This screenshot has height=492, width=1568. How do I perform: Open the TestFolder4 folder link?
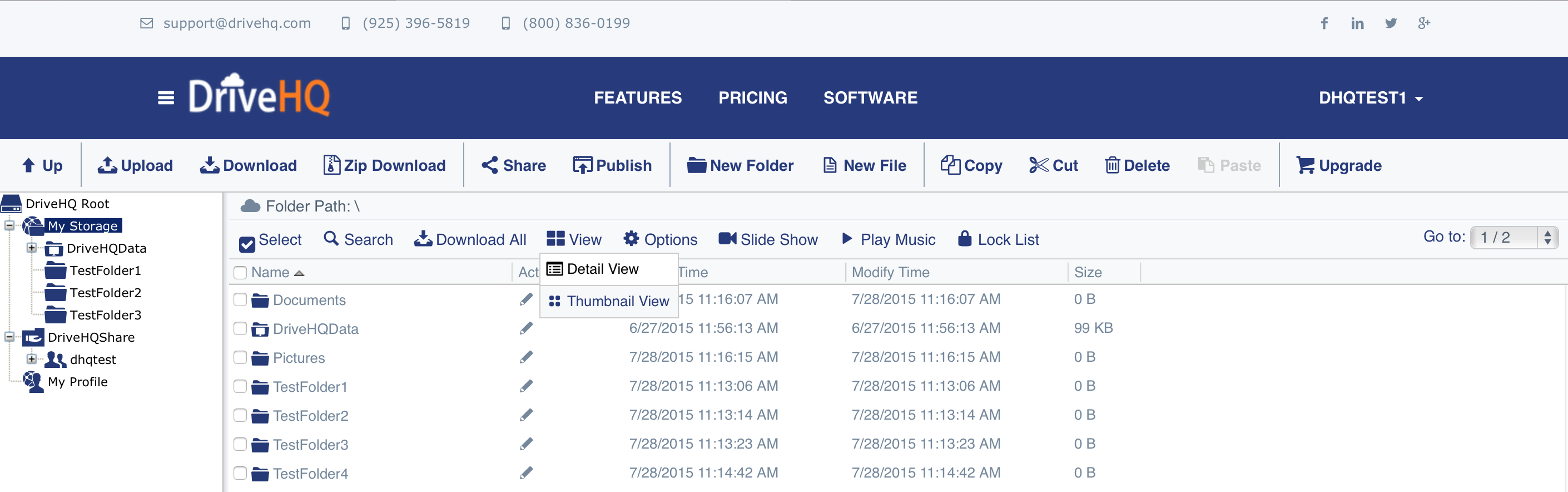click(x=310, y=473)
